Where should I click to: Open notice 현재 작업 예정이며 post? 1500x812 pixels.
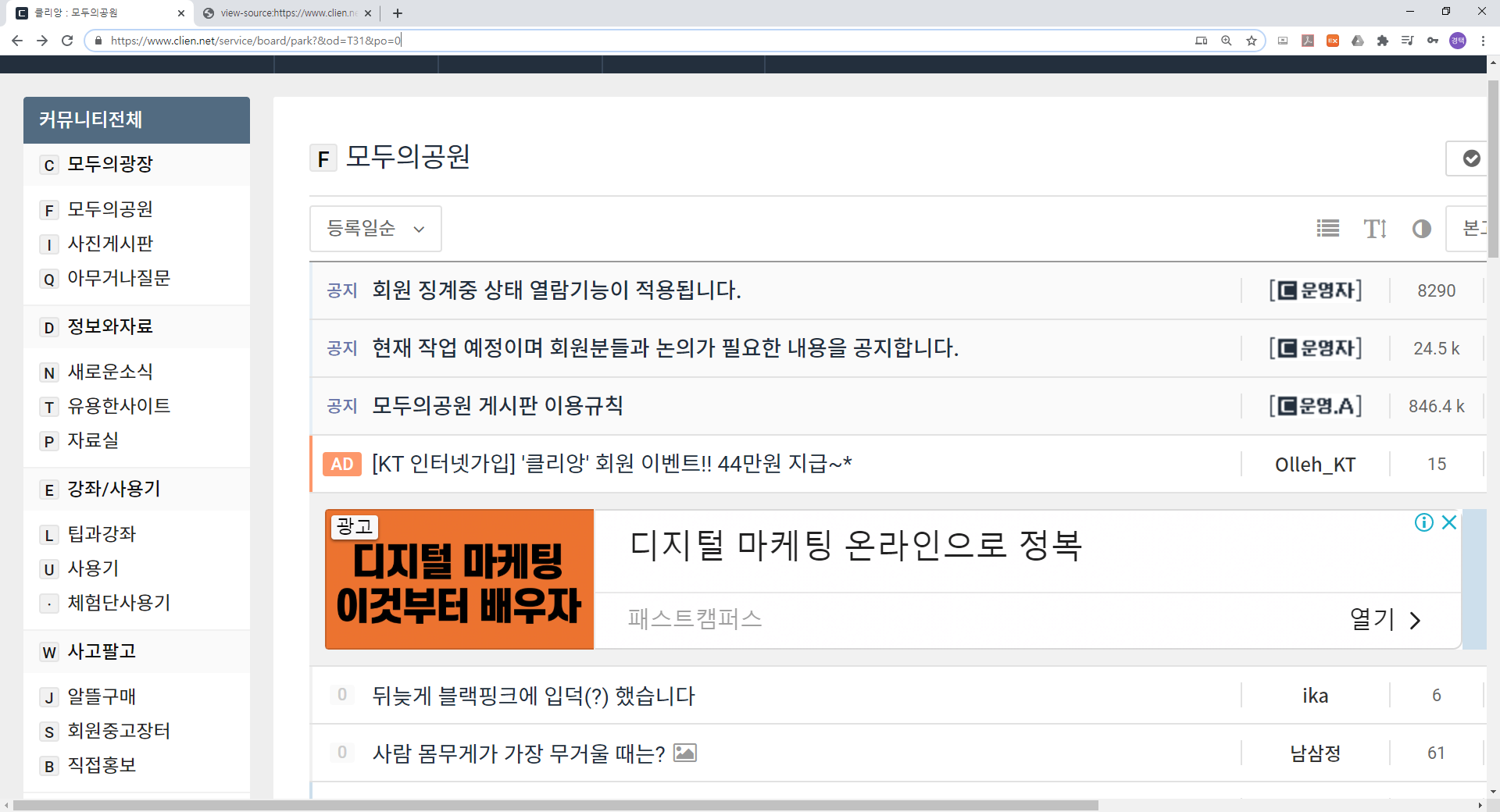pyautogui.click(x=666, y=348)
